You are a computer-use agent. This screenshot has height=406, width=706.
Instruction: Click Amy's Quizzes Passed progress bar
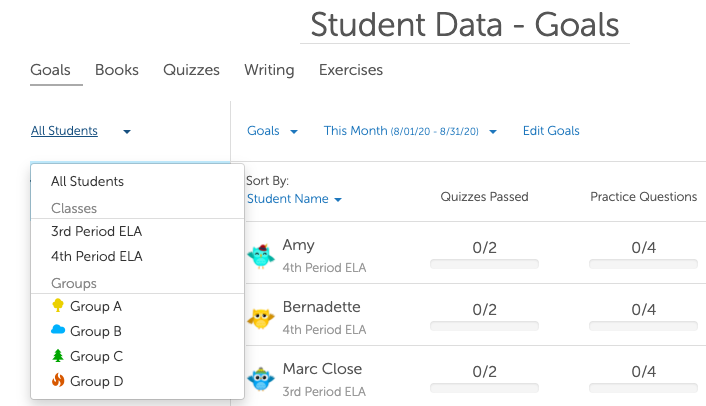[x=484, y=264]
